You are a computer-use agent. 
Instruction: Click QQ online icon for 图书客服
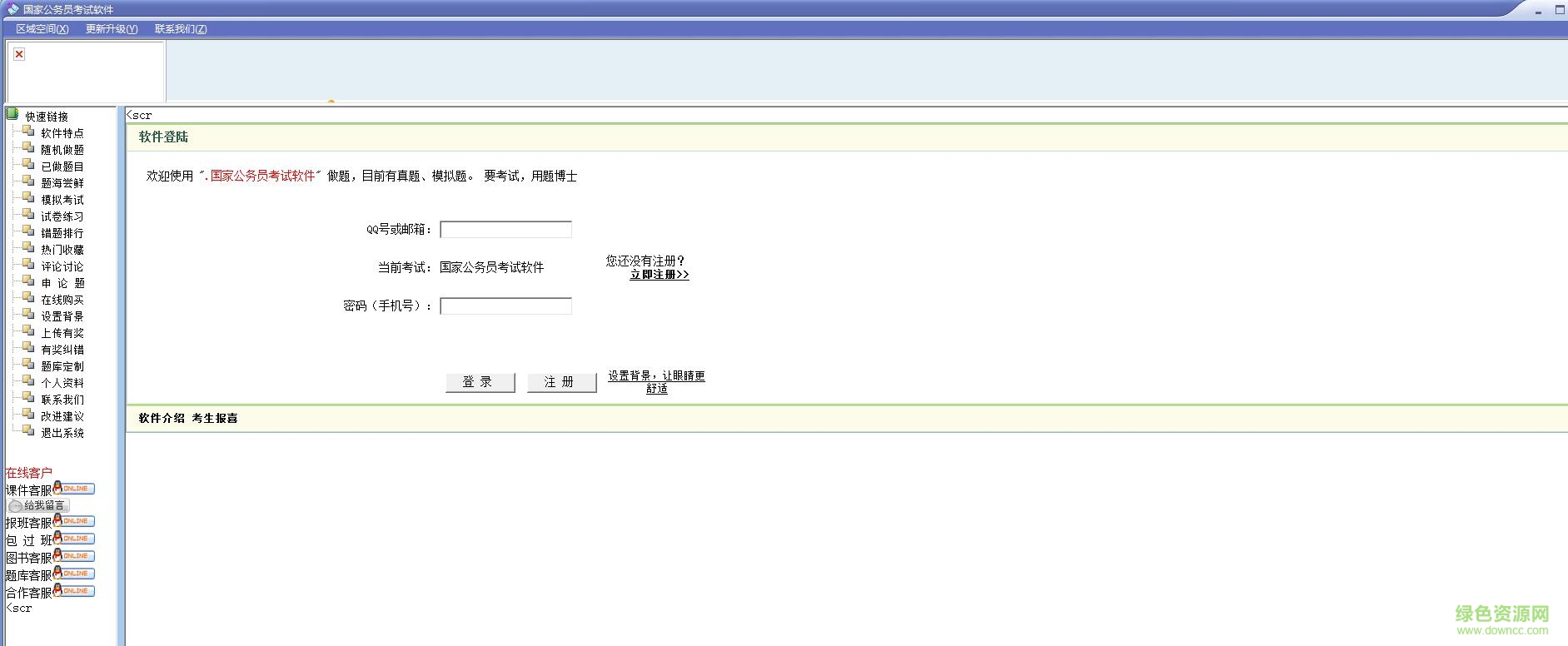[74, 555]
